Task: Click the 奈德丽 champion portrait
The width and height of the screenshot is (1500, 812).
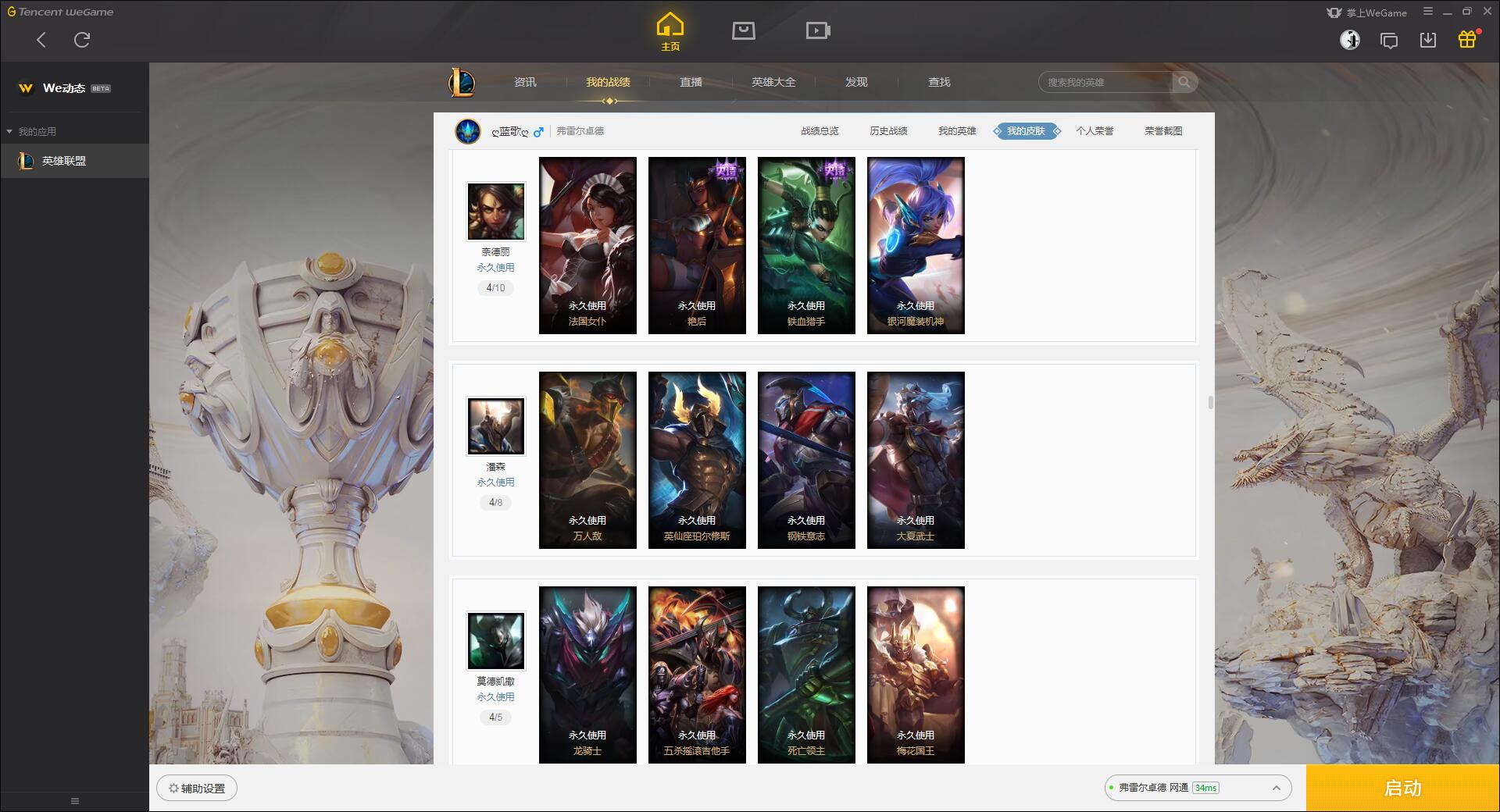Action: coord(496,212)
